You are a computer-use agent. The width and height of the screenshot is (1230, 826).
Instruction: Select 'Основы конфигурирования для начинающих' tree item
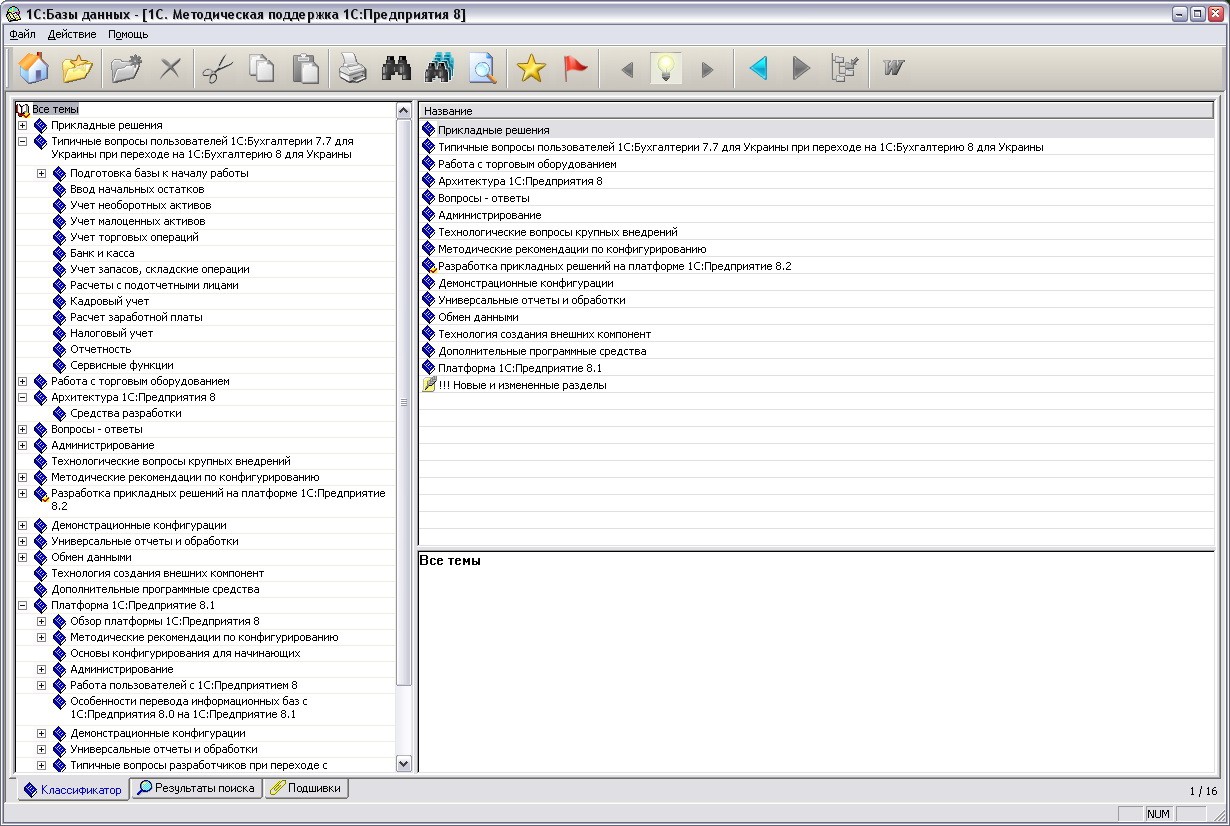[185, 653]
